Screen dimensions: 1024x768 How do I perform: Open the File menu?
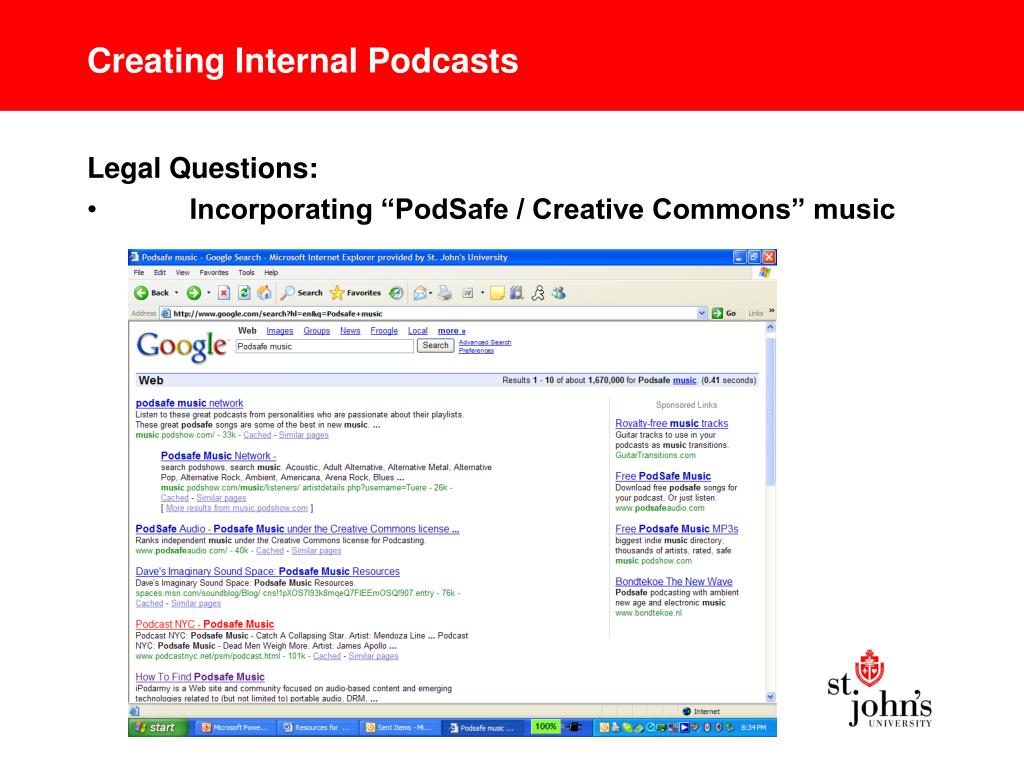point(139,273)
